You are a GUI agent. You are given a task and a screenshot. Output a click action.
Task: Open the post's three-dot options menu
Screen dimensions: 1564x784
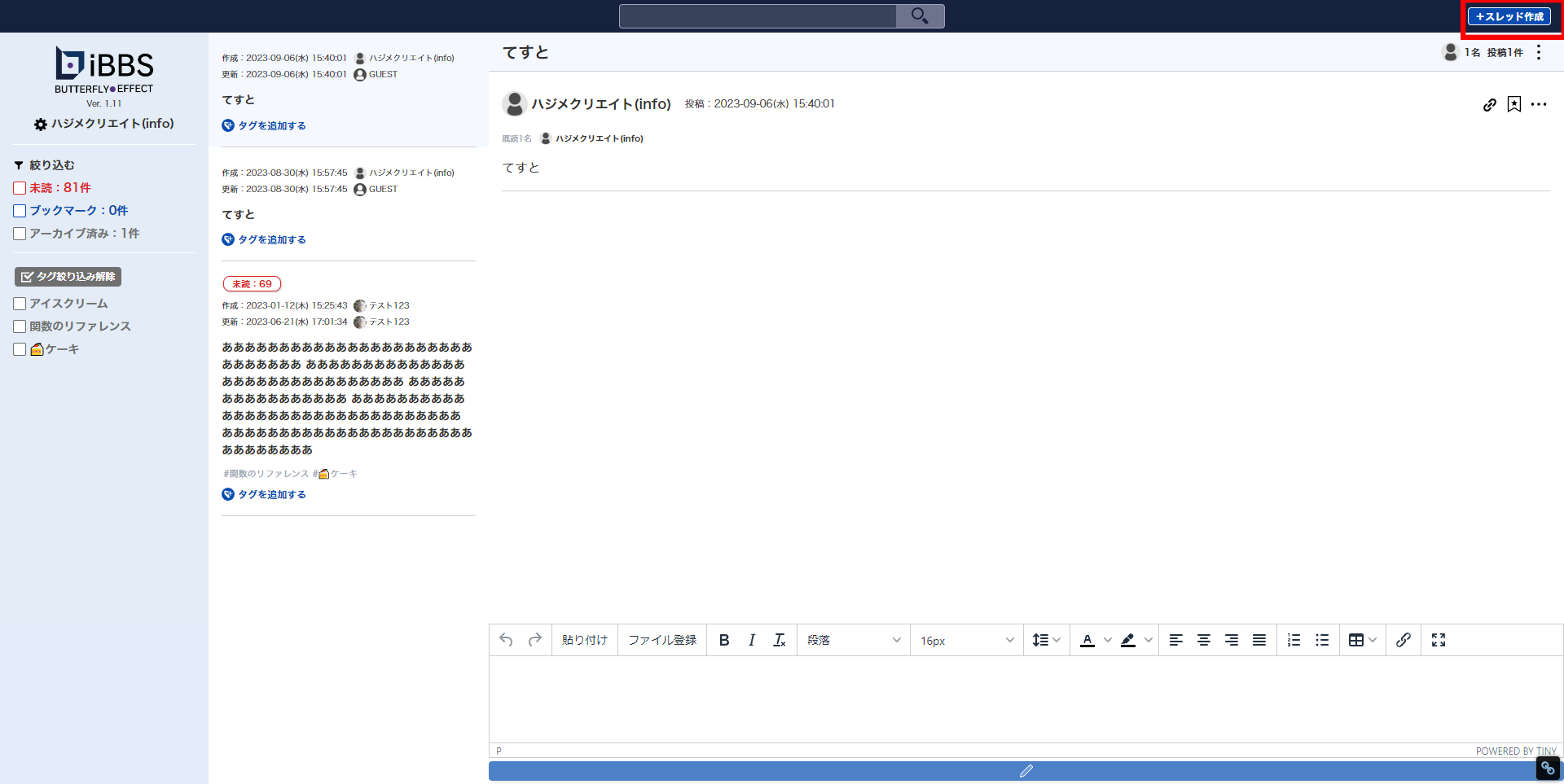(1539, 105)
